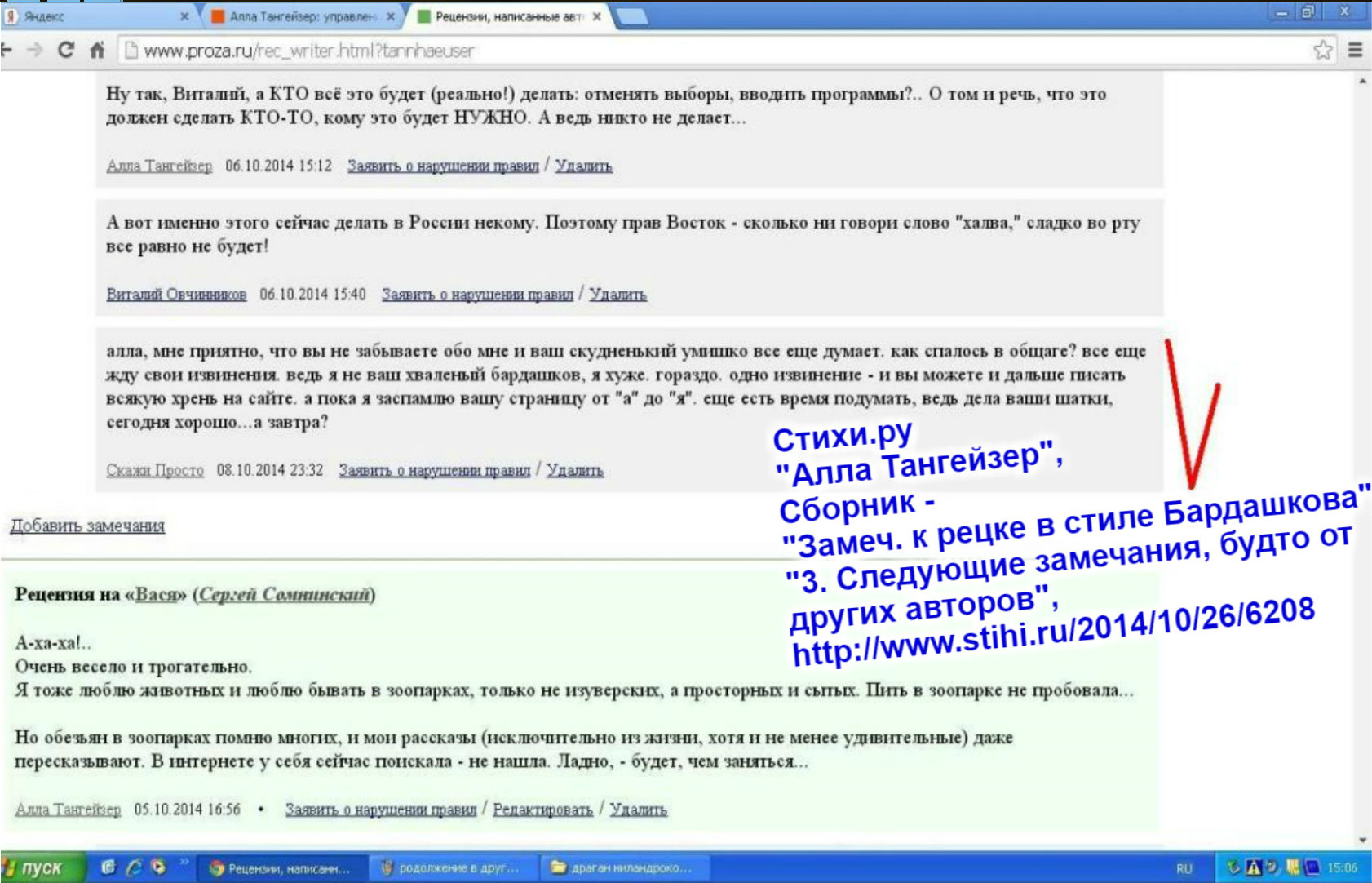Open Скажи Просто author profile
Viewport: 1372px width, 883px height.
pos(155,470)
